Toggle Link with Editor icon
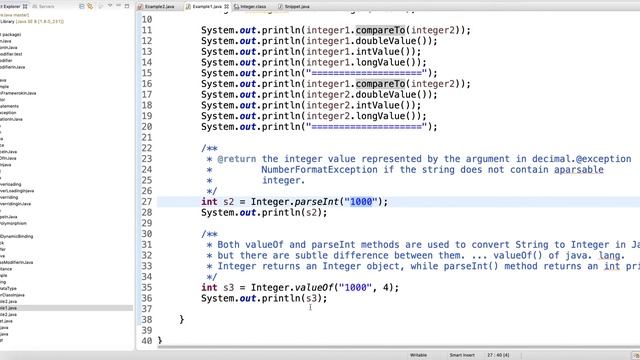 click(90, 7)
